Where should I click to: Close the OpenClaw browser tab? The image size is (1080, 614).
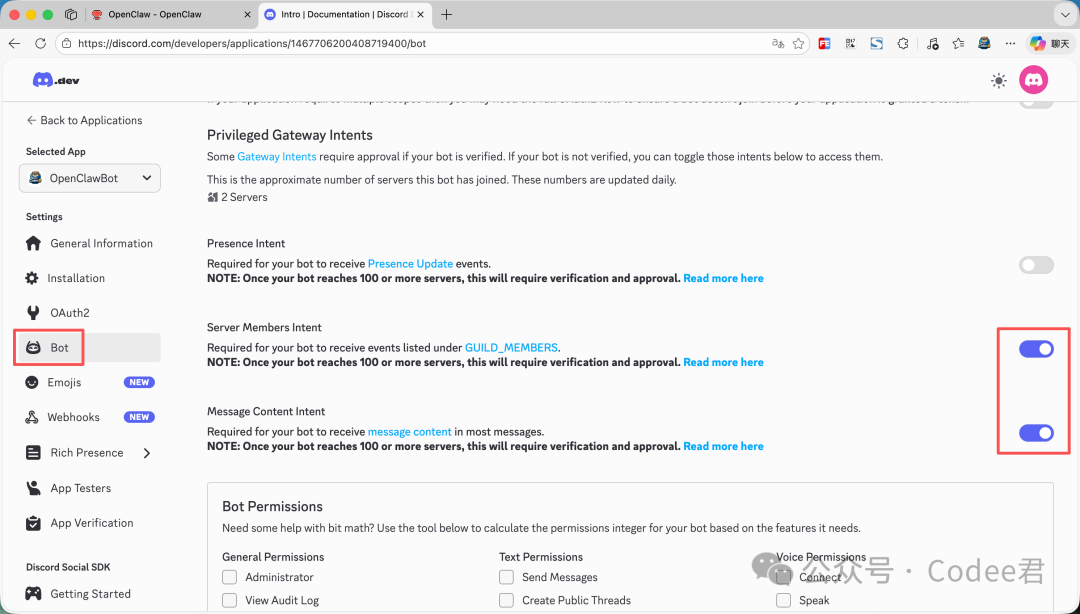click(x=247, y=14)
